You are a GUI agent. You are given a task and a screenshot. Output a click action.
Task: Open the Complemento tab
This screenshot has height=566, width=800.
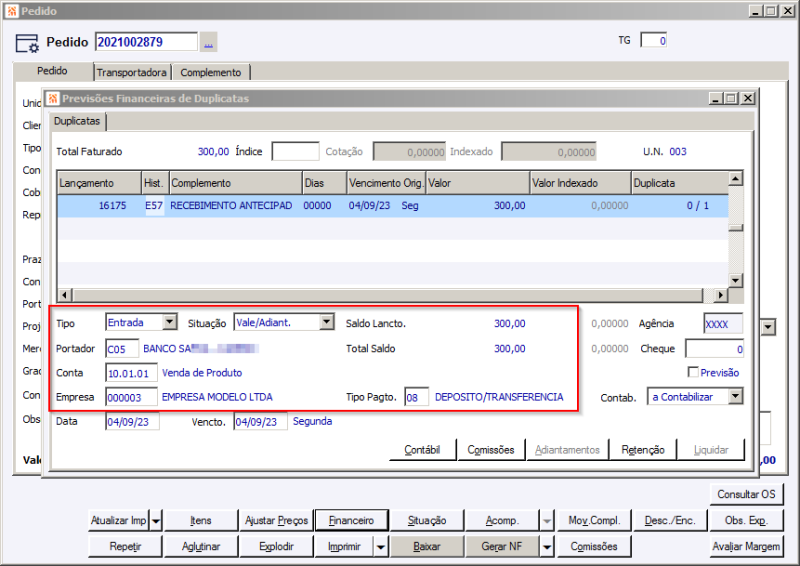[x=210, y=73]
